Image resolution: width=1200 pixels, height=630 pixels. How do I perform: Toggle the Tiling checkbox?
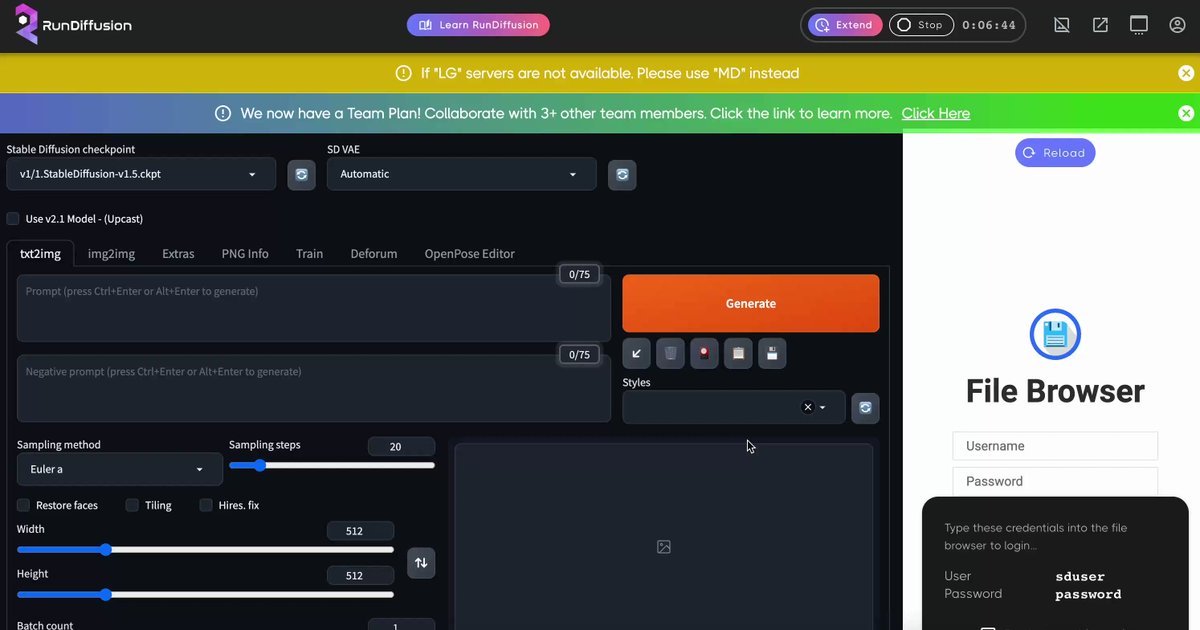coord(132,505)
